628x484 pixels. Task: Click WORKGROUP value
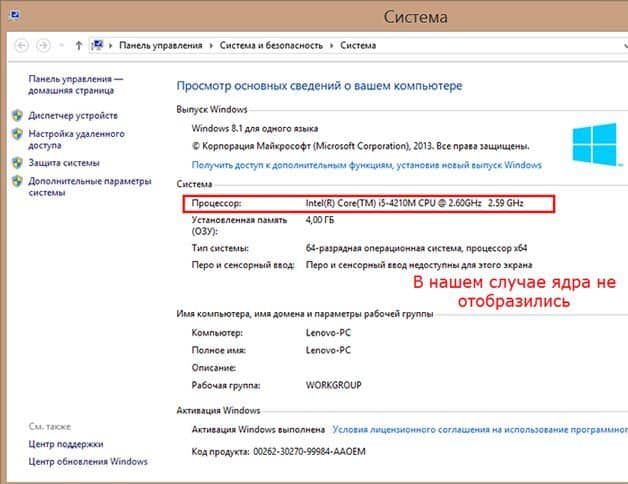pyautogui.click(x=334, y=385)
